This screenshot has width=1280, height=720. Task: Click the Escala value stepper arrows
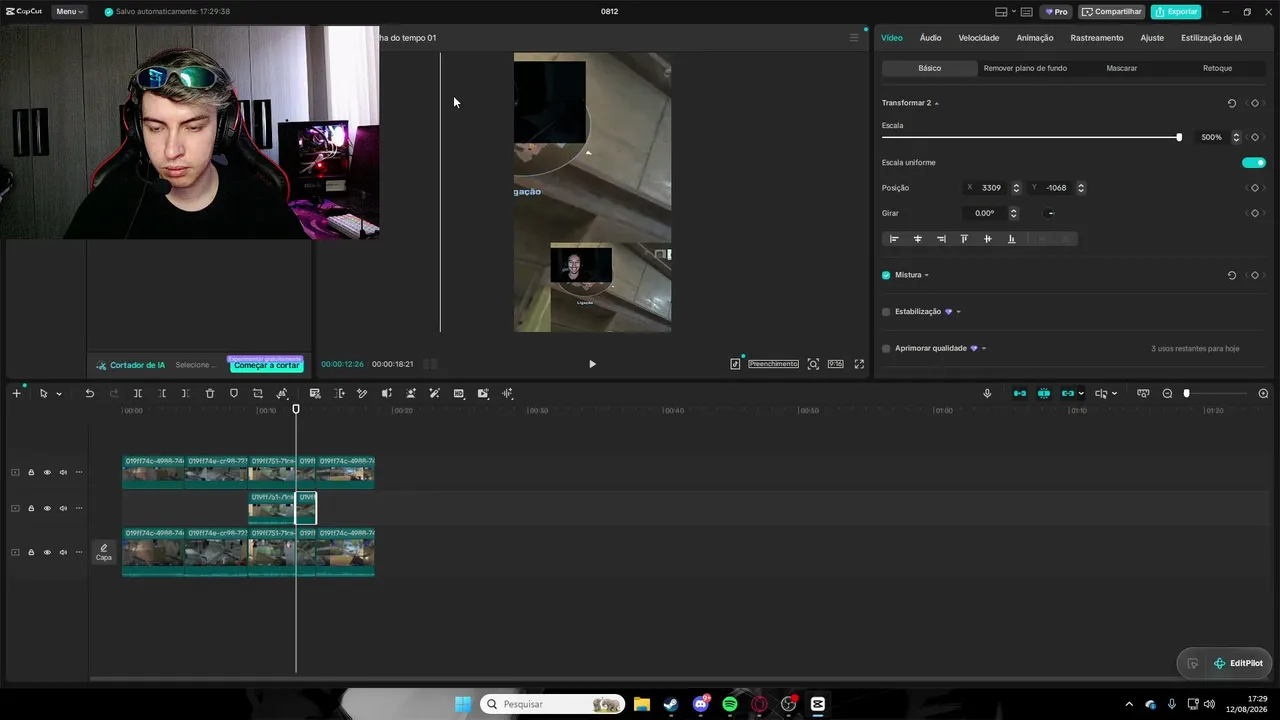coord(1236,137)
